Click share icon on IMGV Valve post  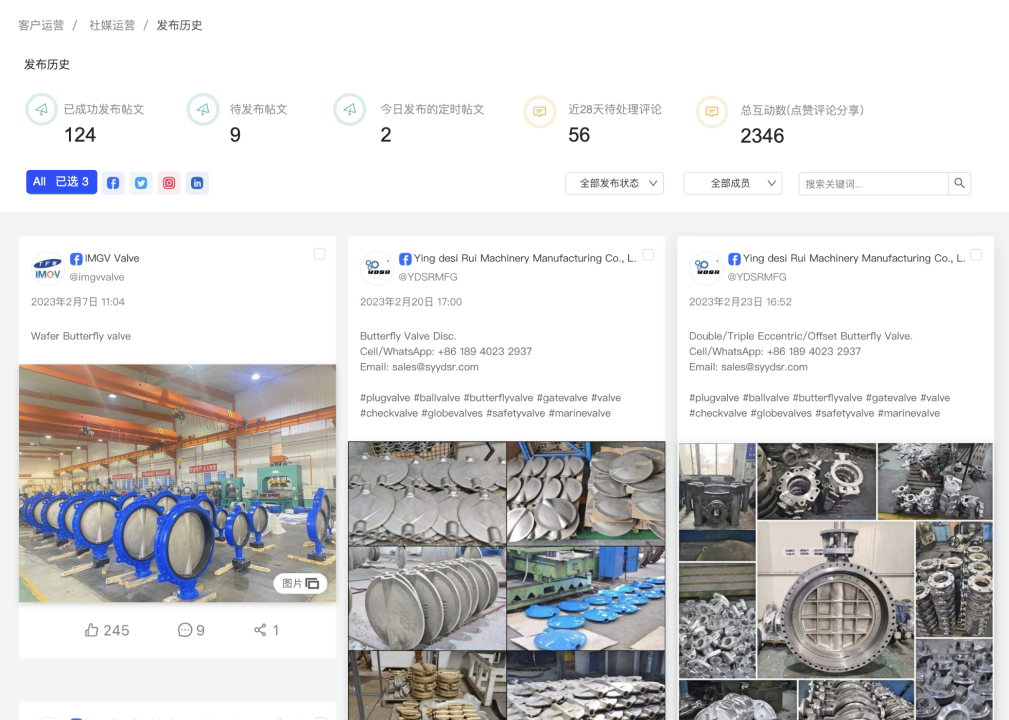point(260,630)
